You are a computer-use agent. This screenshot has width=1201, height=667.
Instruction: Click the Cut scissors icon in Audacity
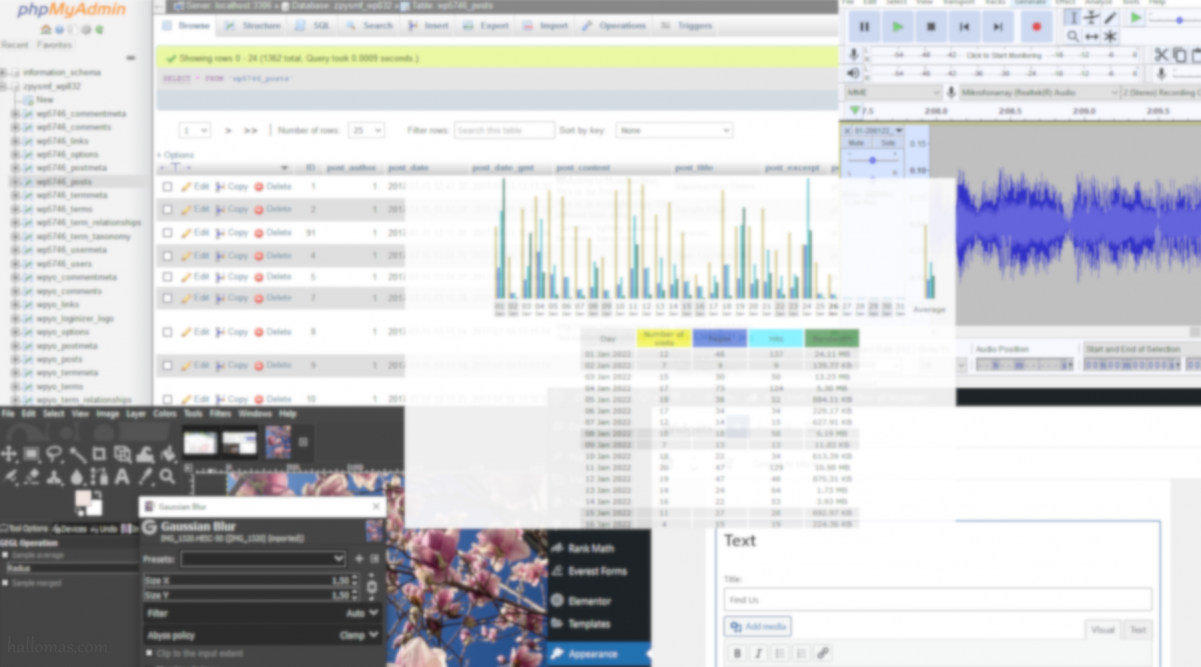point(1161,55)
